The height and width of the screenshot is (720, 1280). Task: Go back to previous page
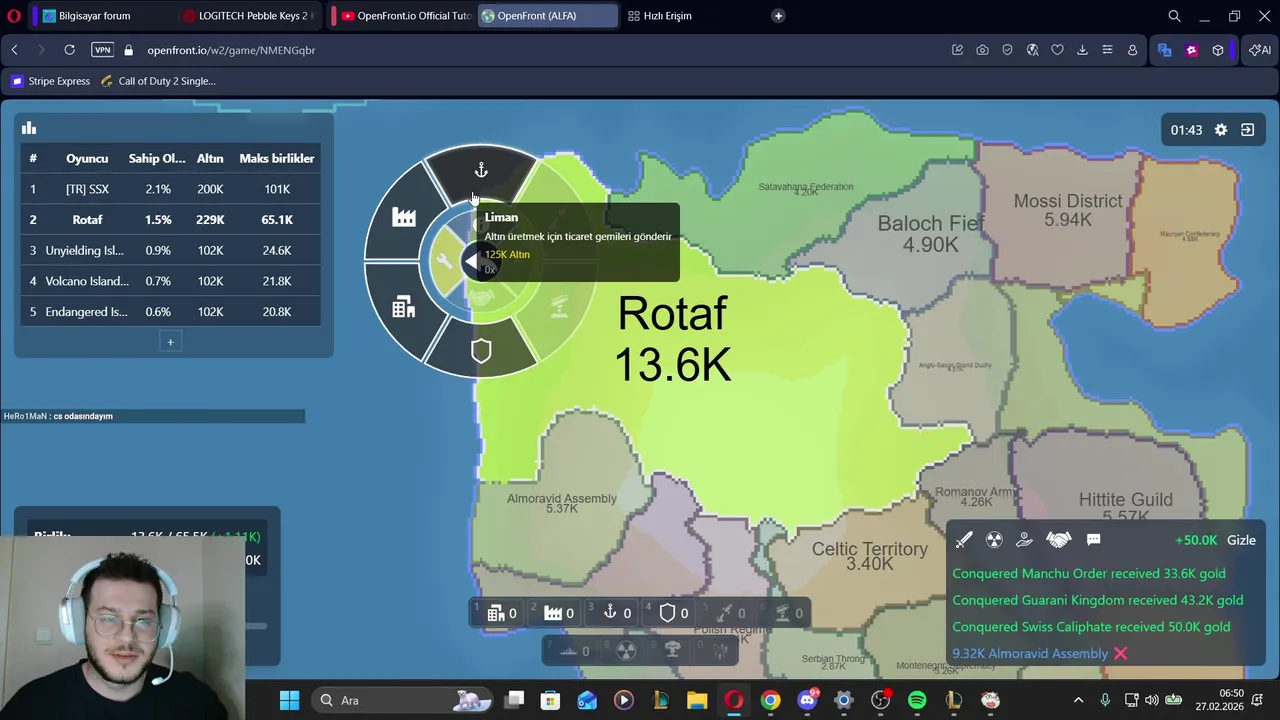click(14, 50)
